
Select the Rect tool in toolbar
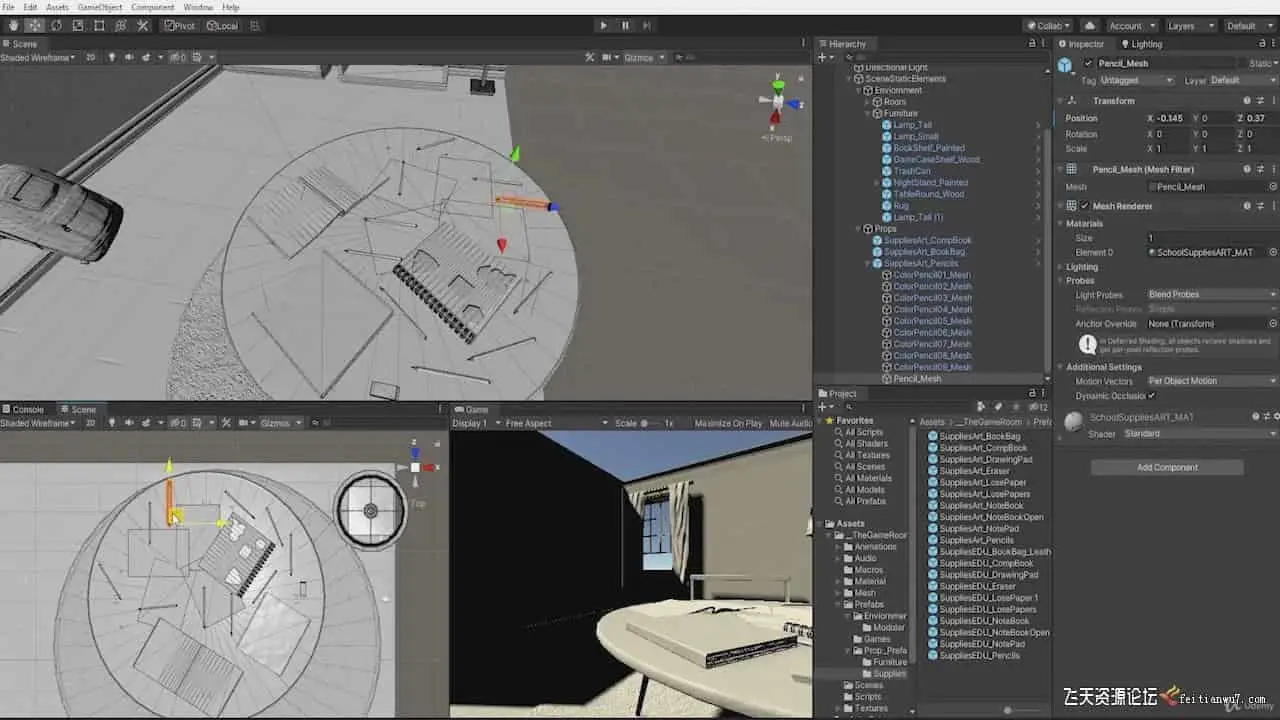[x=99, y=25]
